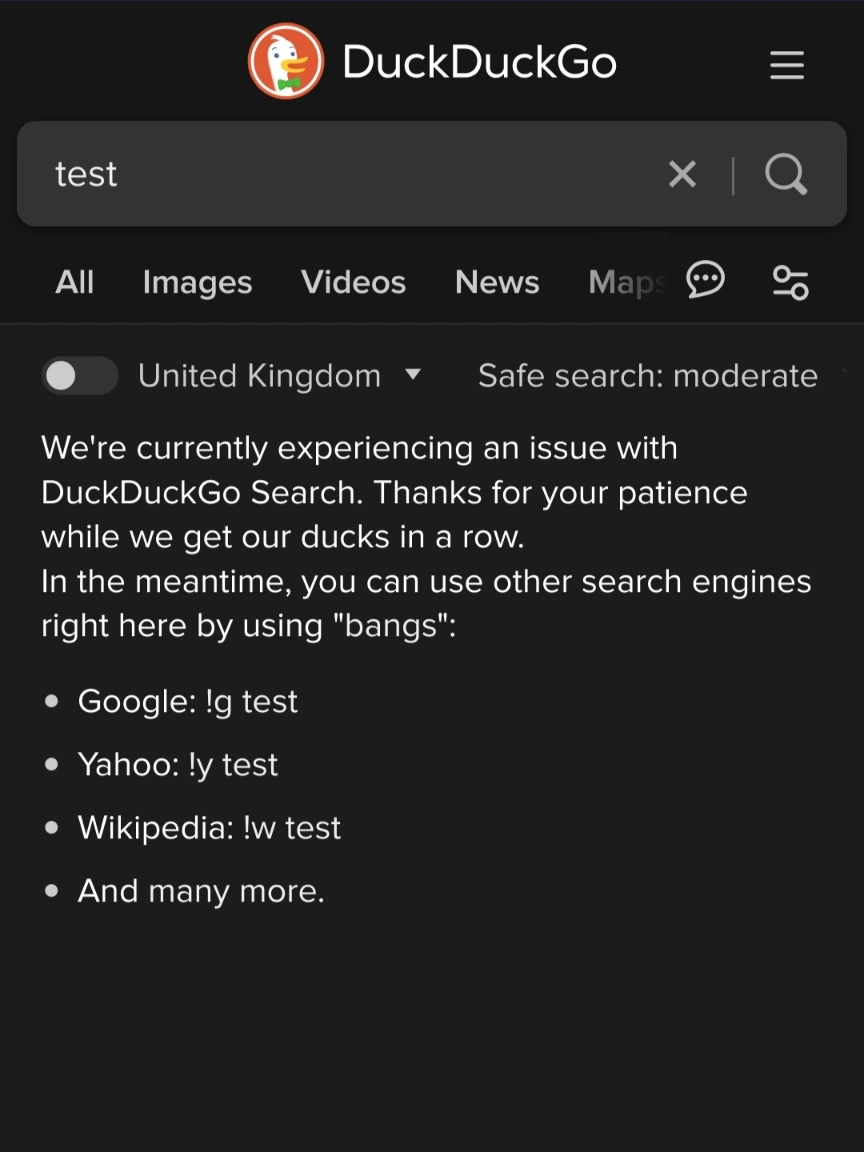Click the "Yahoo: !y test" bang item
Image resolution: width=864 pixels, height=1152 pixels.
[178, 764]
